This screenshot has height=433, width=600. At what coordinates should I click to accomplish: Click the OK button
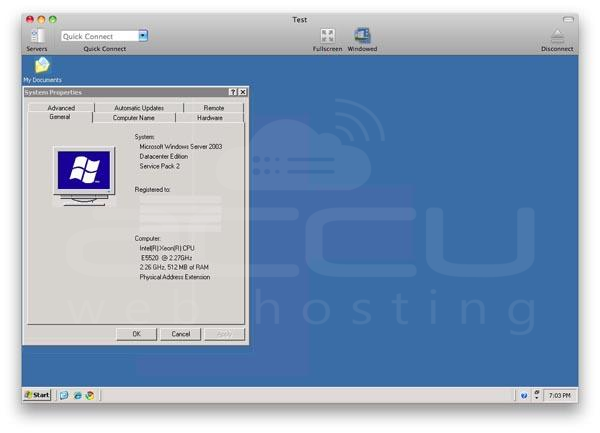(x=137, y=334)
